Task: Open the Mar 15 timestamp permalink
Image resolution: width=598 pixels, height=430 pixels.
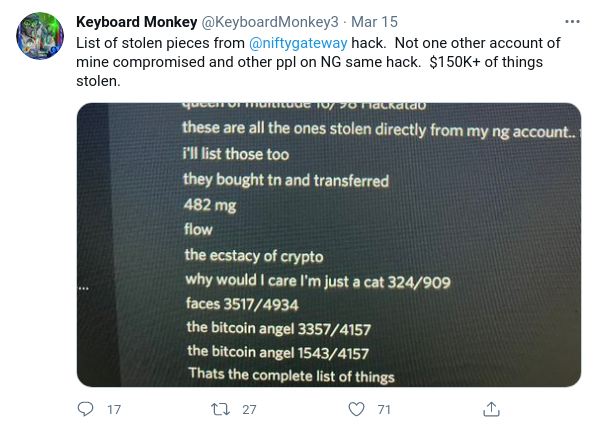Action: pyautogui.click(x=374, y=22)
